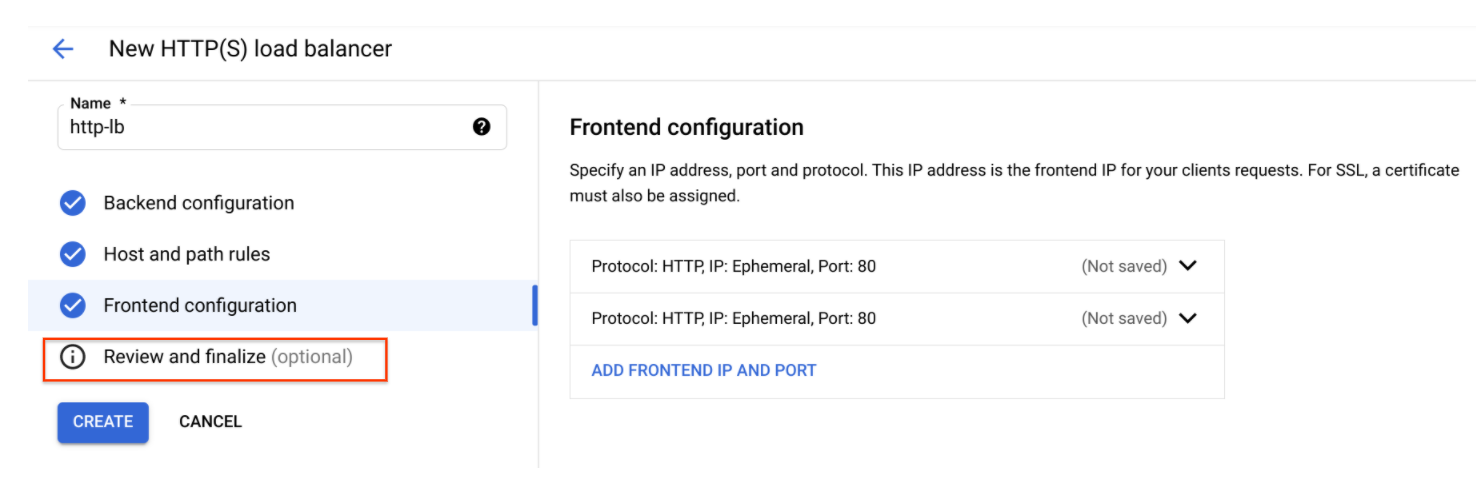Select the Host and path rules step
1476x482 pixels.
click(x=283, y=254)
